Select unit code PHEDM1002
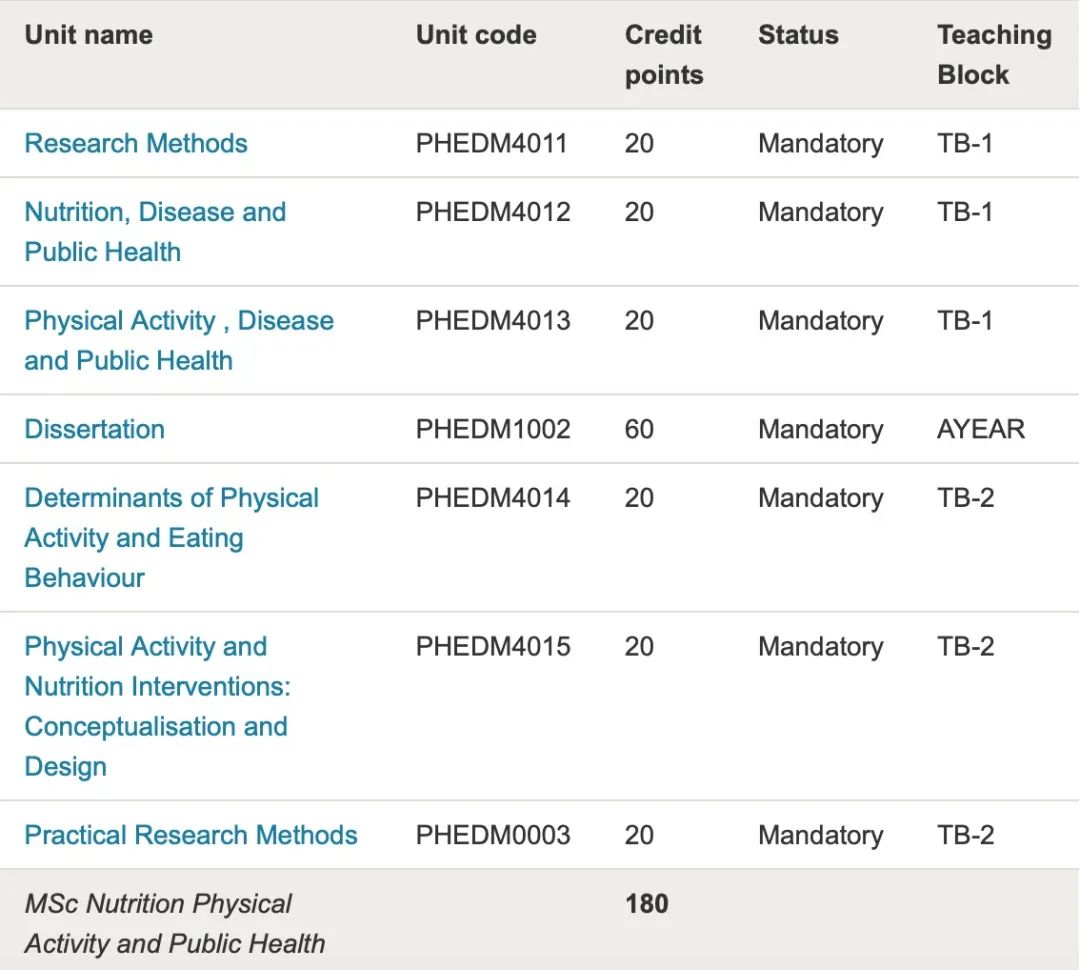Viewport: 1080px width, 970px height. [x=493, y=429]
